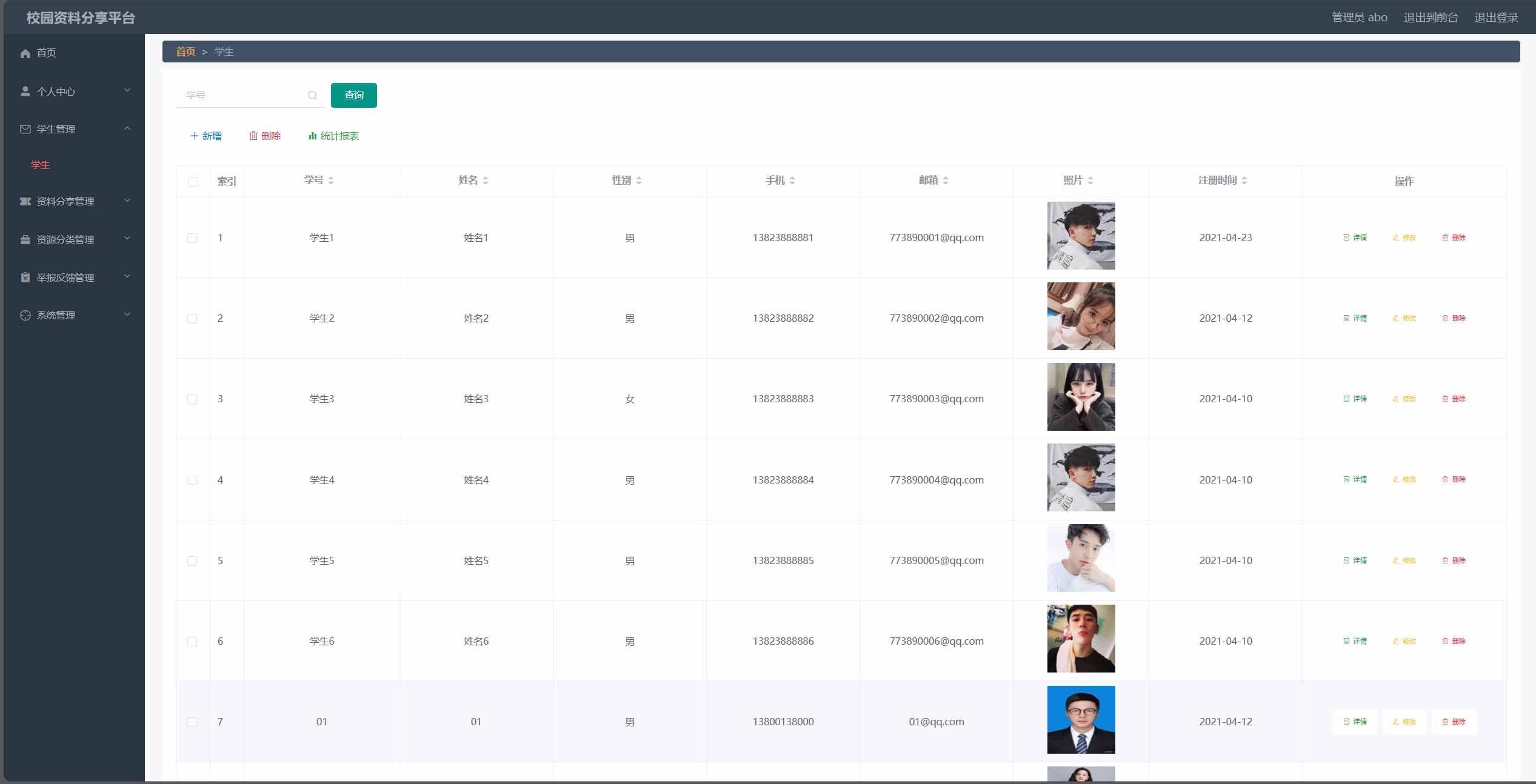This screenshot has width=1536, height=784.
Task: Click the home icon beside 首页 in the sidebar
Action: pos(25,53)
